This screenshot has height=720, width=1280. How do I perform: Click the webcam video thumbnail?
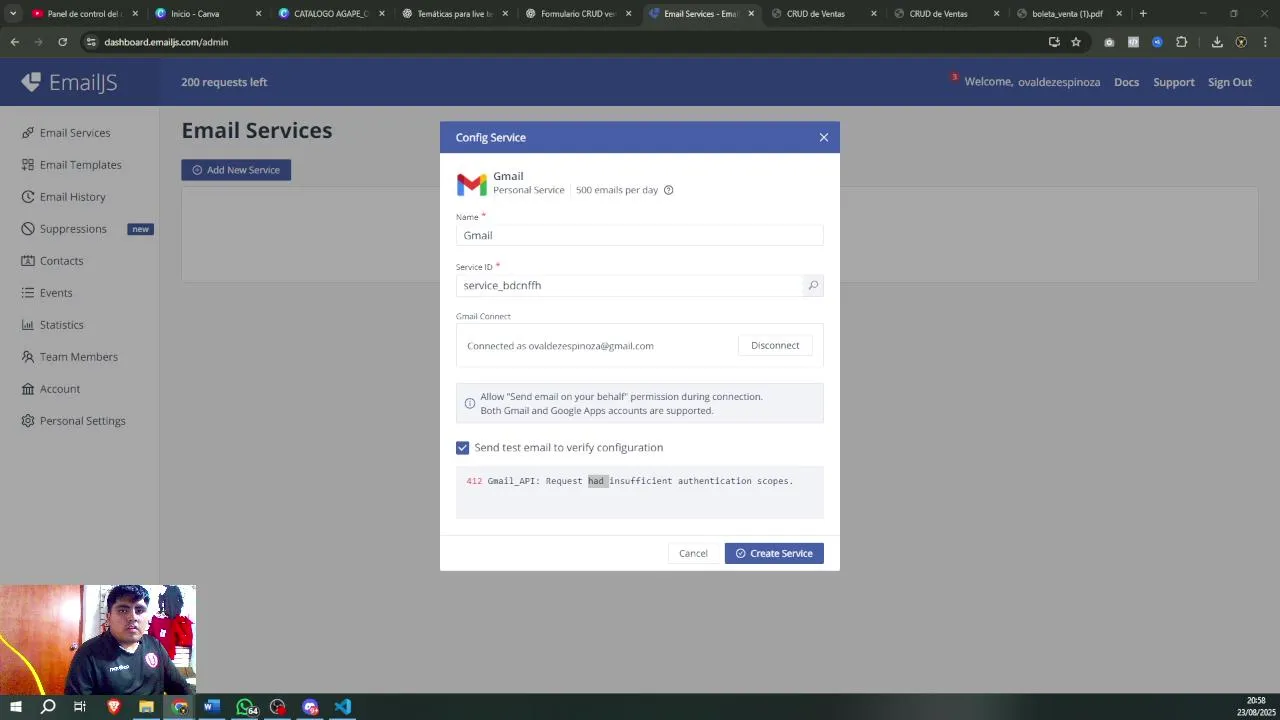coord(98,639)
